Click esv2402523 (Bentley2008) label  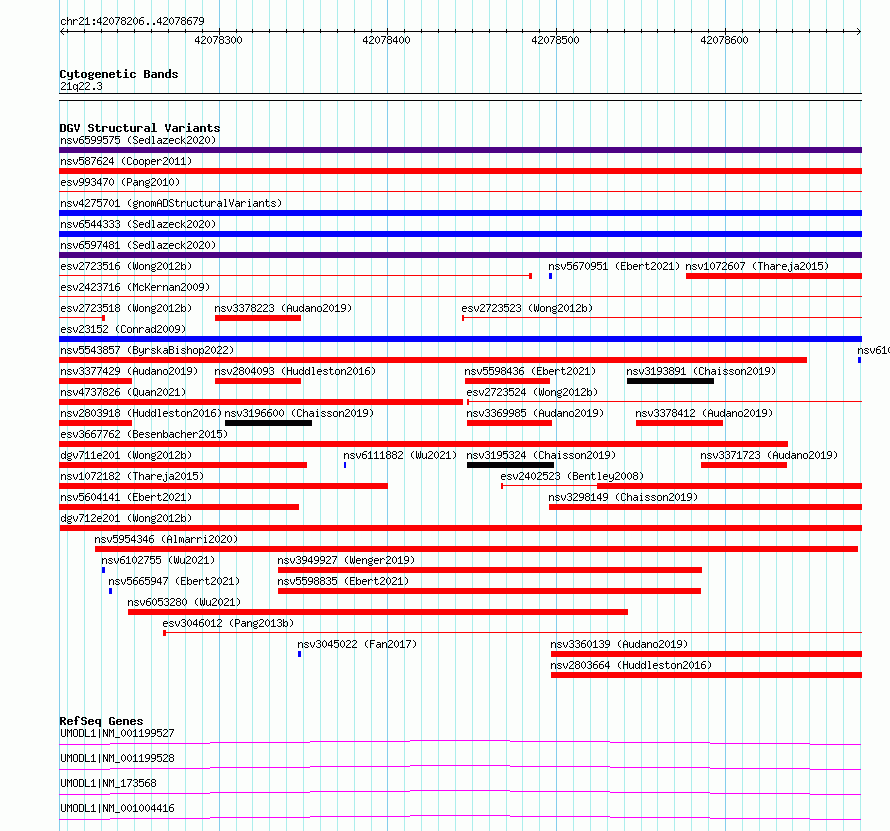pyautogui.click(x=572, y=476)
